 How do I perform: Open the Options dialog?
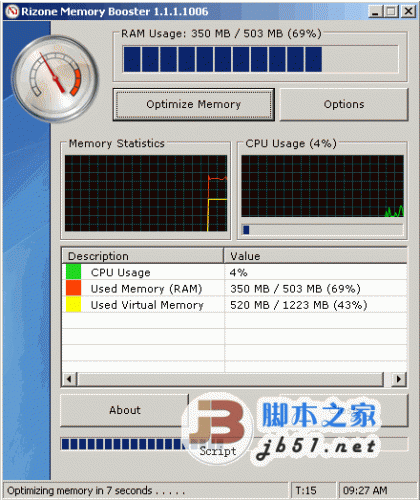click(x=344, y=104)
